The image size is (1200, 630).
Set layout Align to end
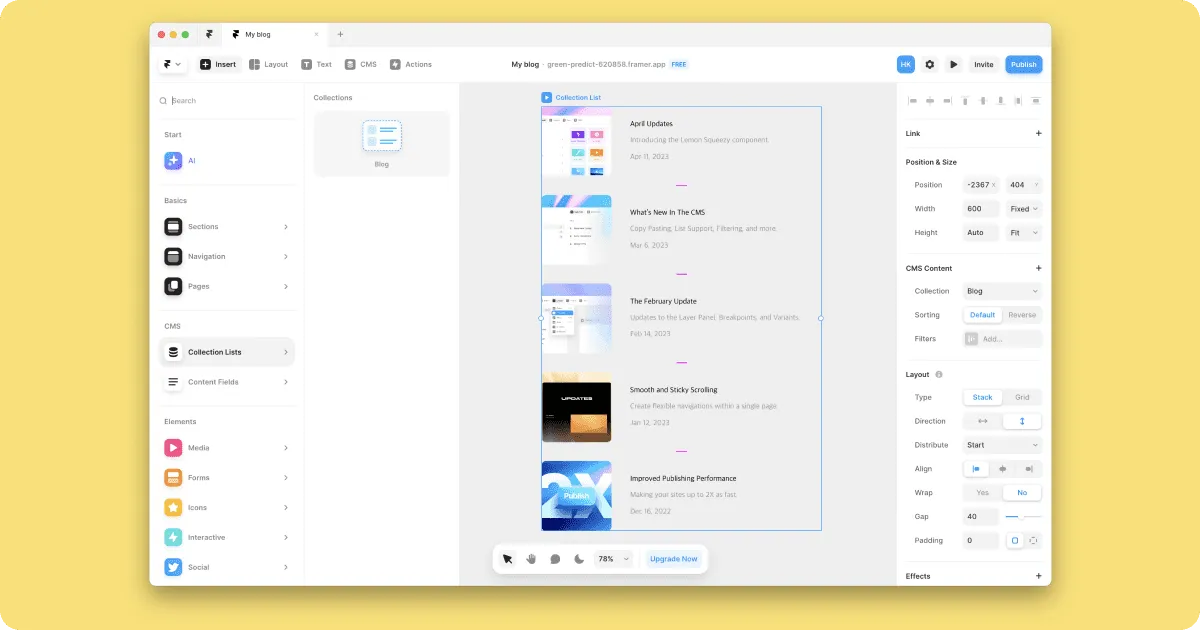(1029, 469)
